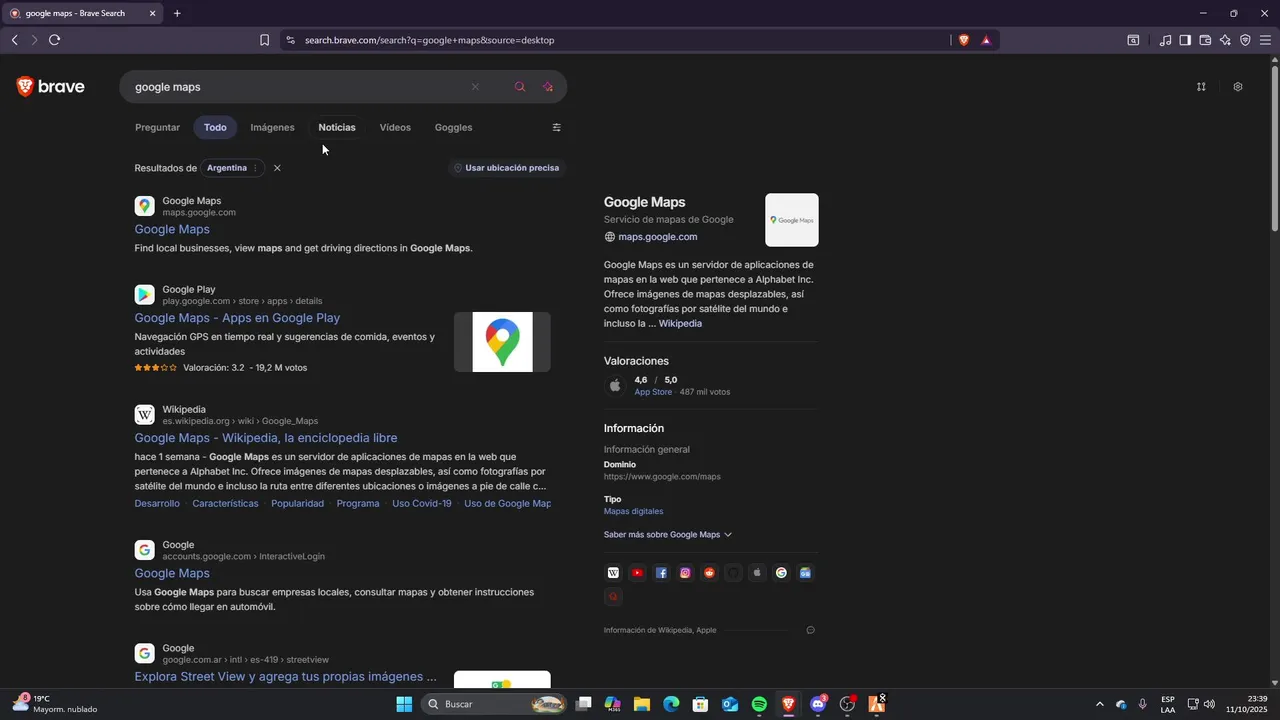Open search settings gear icon
This screenshot has width=1280, height=720.
tap(1238, 87)
